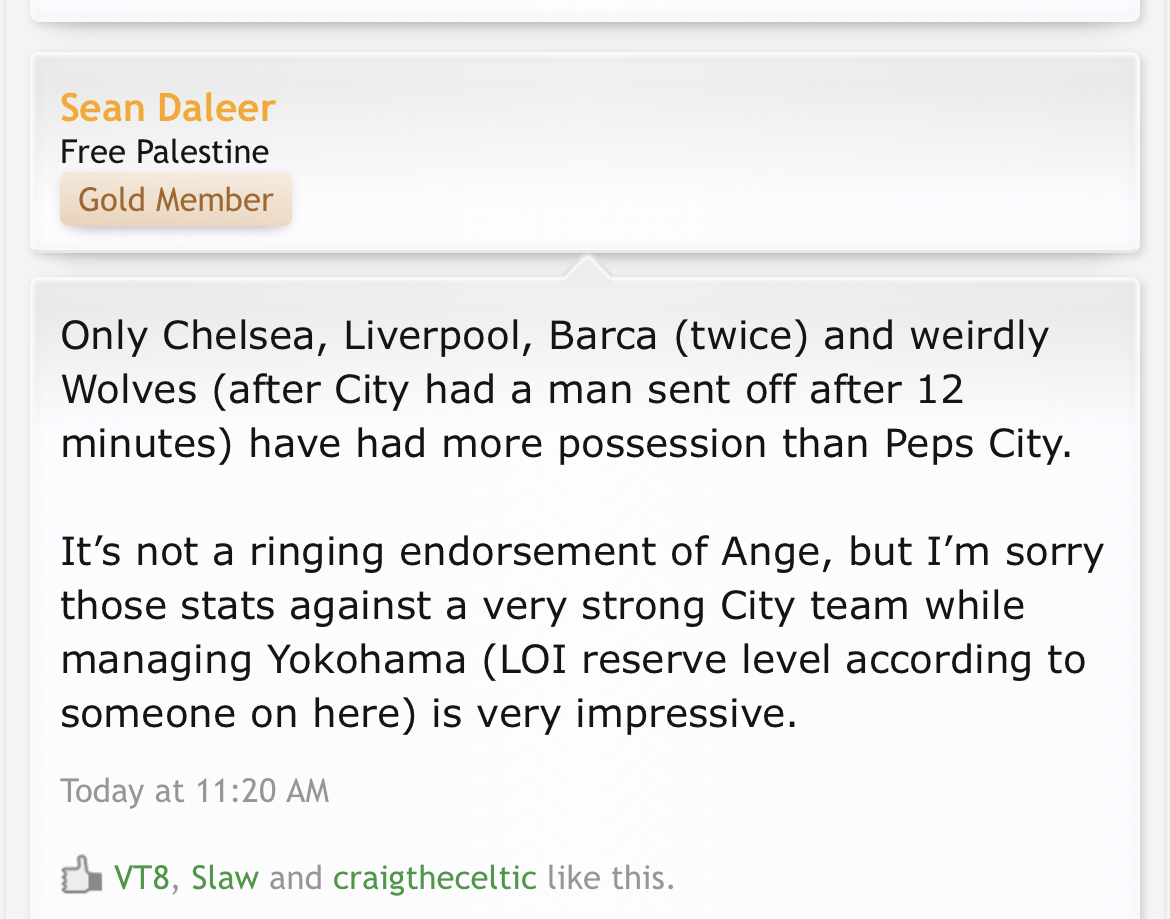Open Sean Daleer's profile

coord(167,108)
